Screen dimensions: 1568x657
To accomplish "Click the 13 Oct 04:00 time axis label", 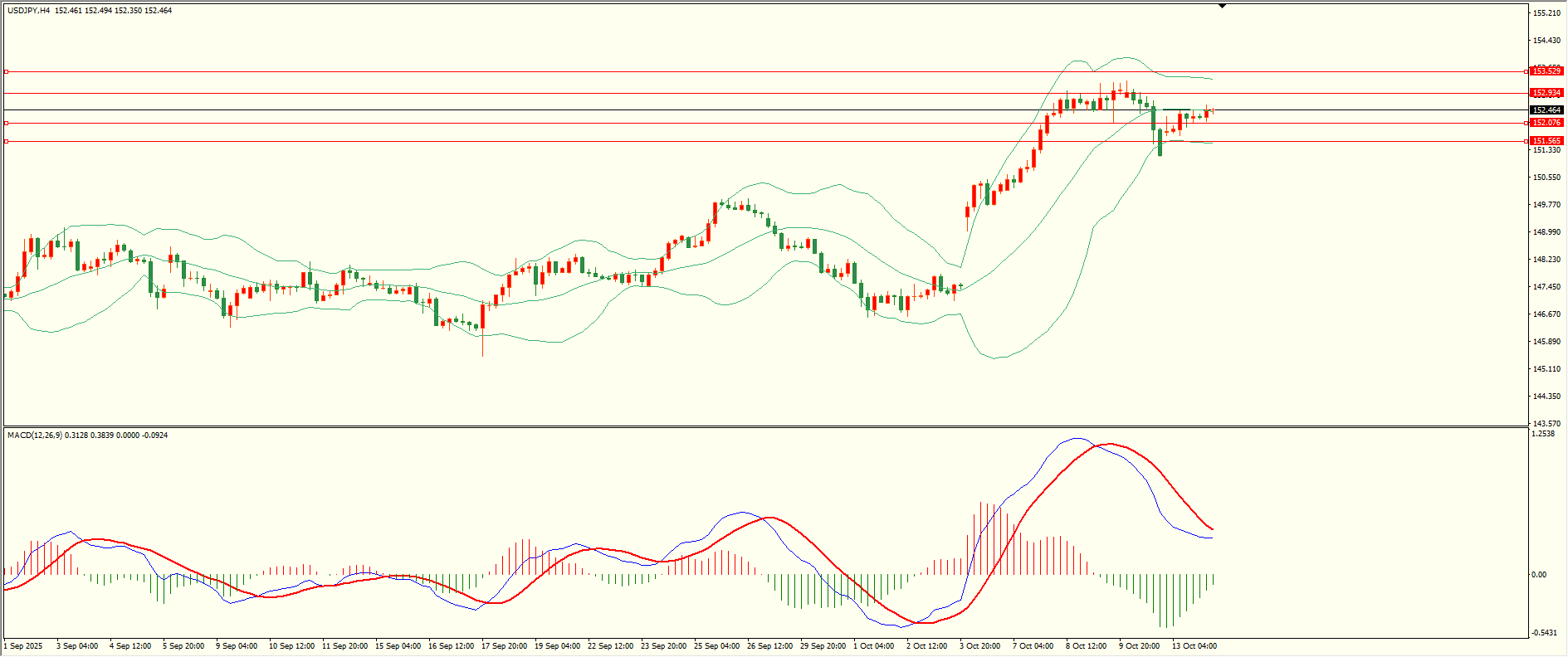I will (1194, 645).
